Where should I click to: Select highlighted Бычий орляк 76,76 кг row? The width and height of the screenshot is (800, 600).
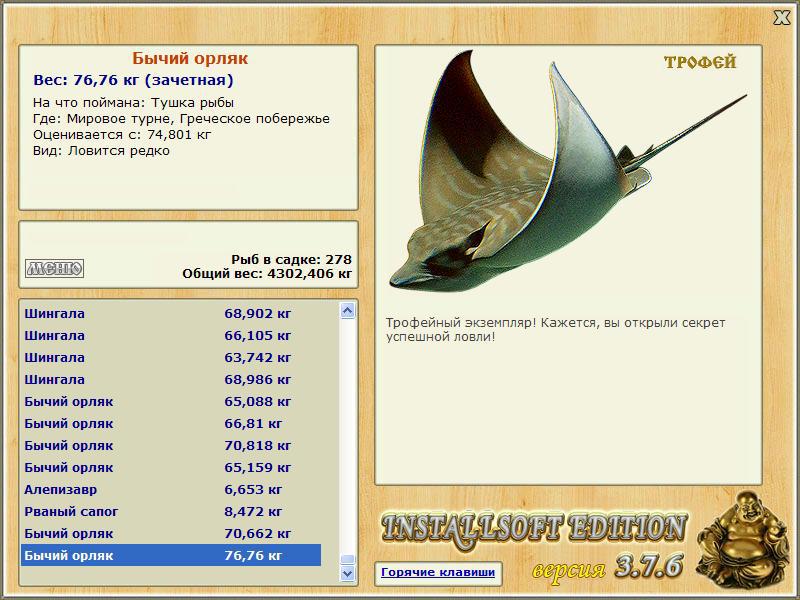coord(171,555)
